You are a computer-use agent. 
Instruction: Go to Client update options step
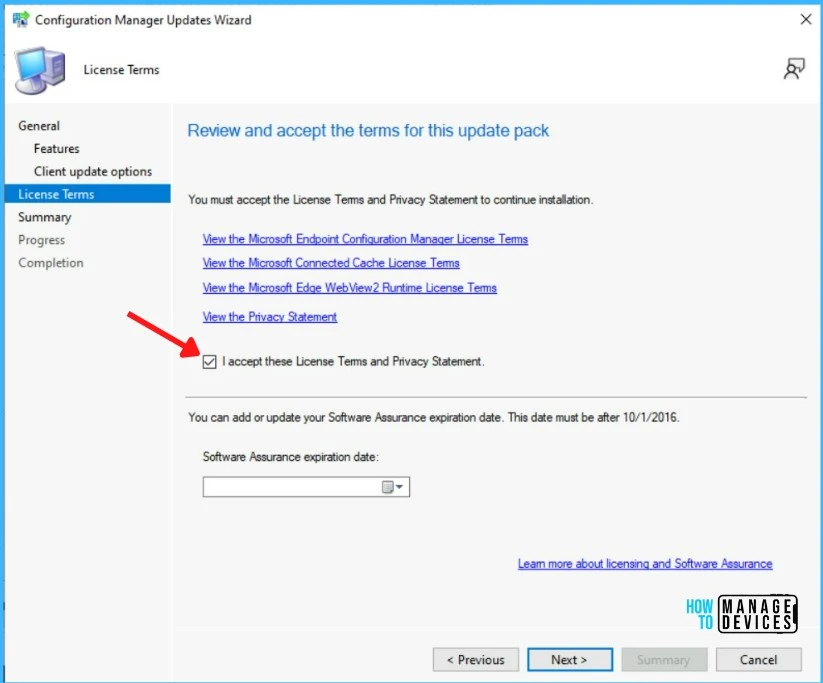93,172
